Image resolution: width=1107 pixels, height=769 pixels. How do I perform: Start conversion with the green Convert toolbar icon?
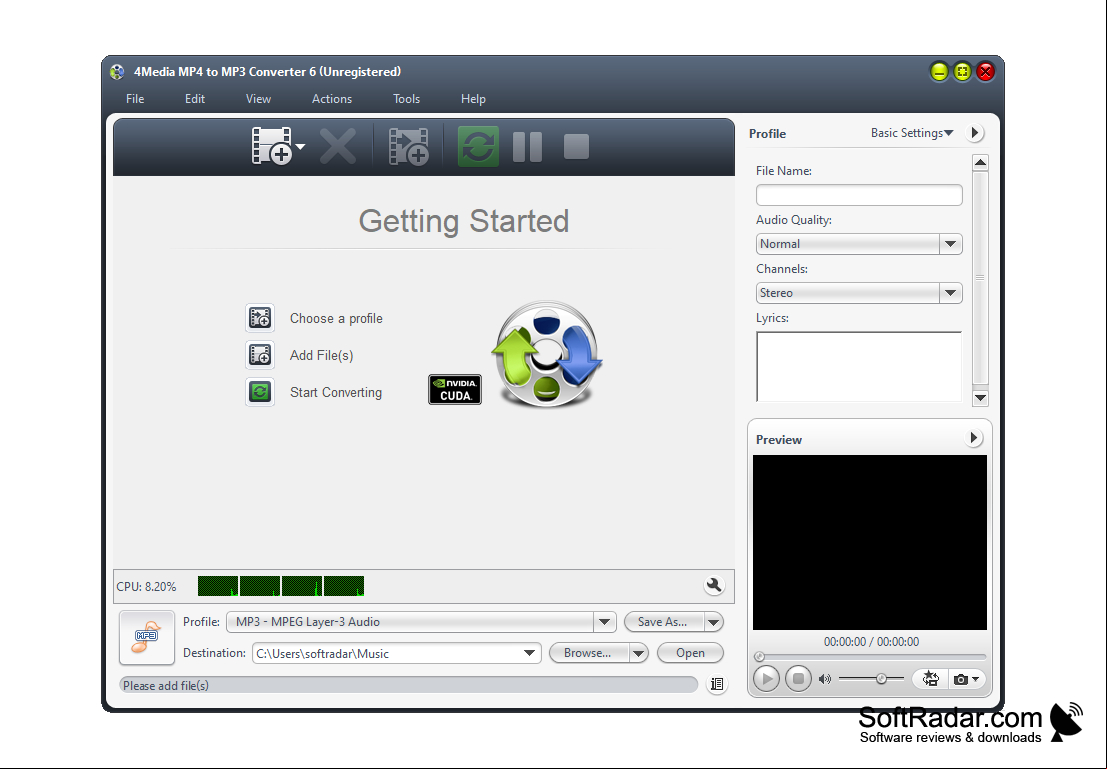pyautogui.click(x=478, y=146)
